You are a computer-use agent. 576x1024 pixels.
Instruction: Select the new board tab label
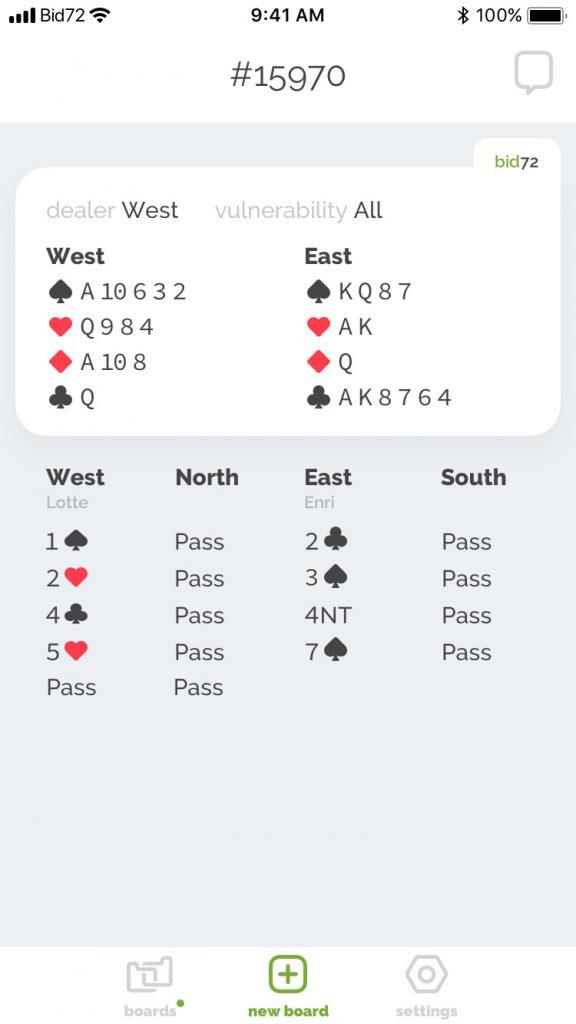tap(288, 1011)
